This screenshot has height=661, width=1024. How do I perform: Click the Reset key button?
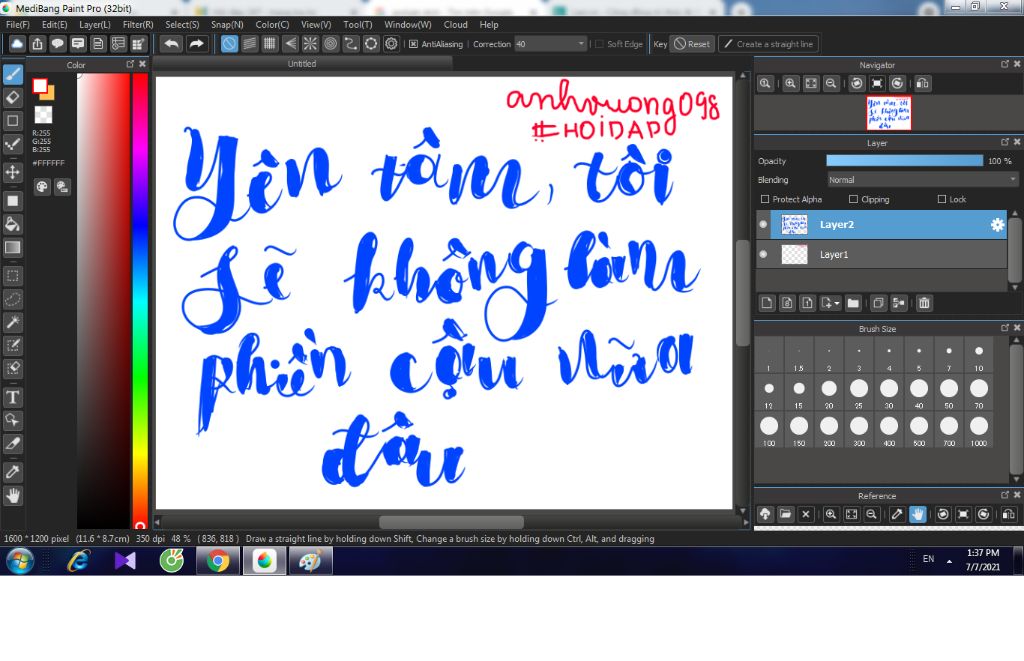(692, 44)
